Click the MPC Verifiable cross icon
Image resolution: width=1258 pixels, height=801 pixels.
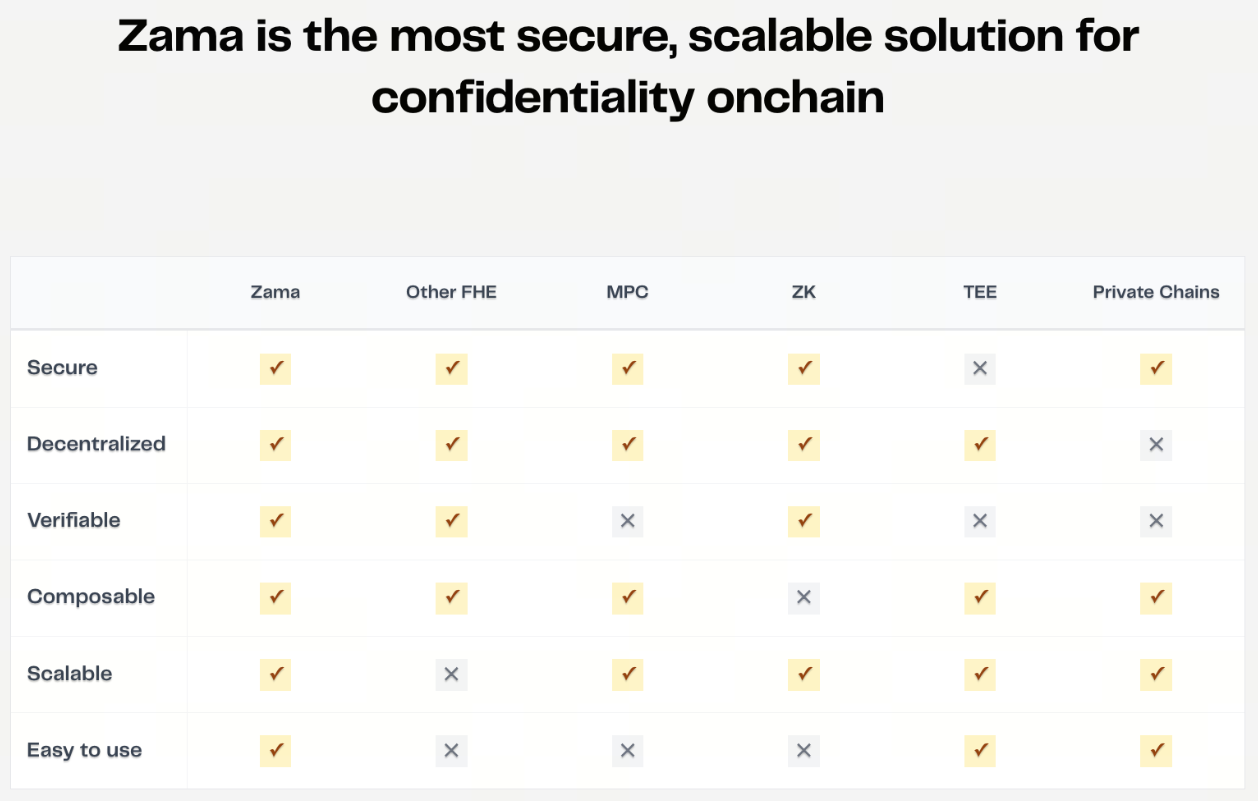[x=628, y=521]
